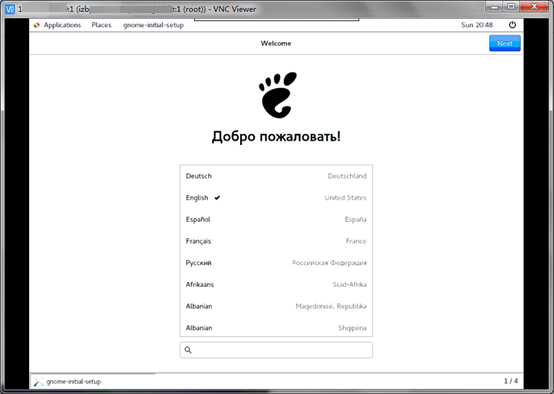Open the Places menu
This screenshot has width=554, height=394.
coord(101,25)
